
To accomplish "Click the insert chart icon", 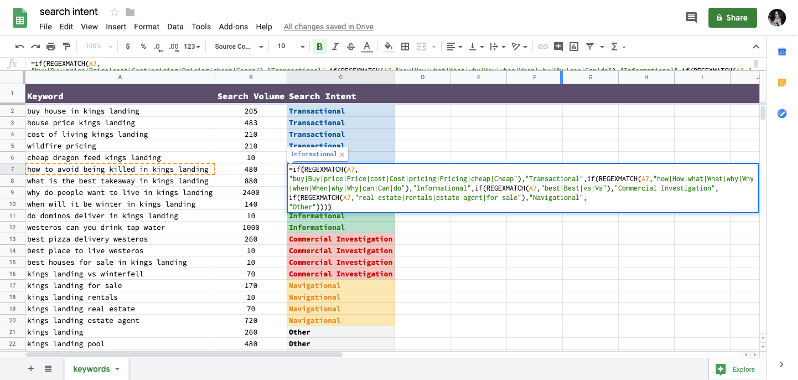I will click(574, 47).
